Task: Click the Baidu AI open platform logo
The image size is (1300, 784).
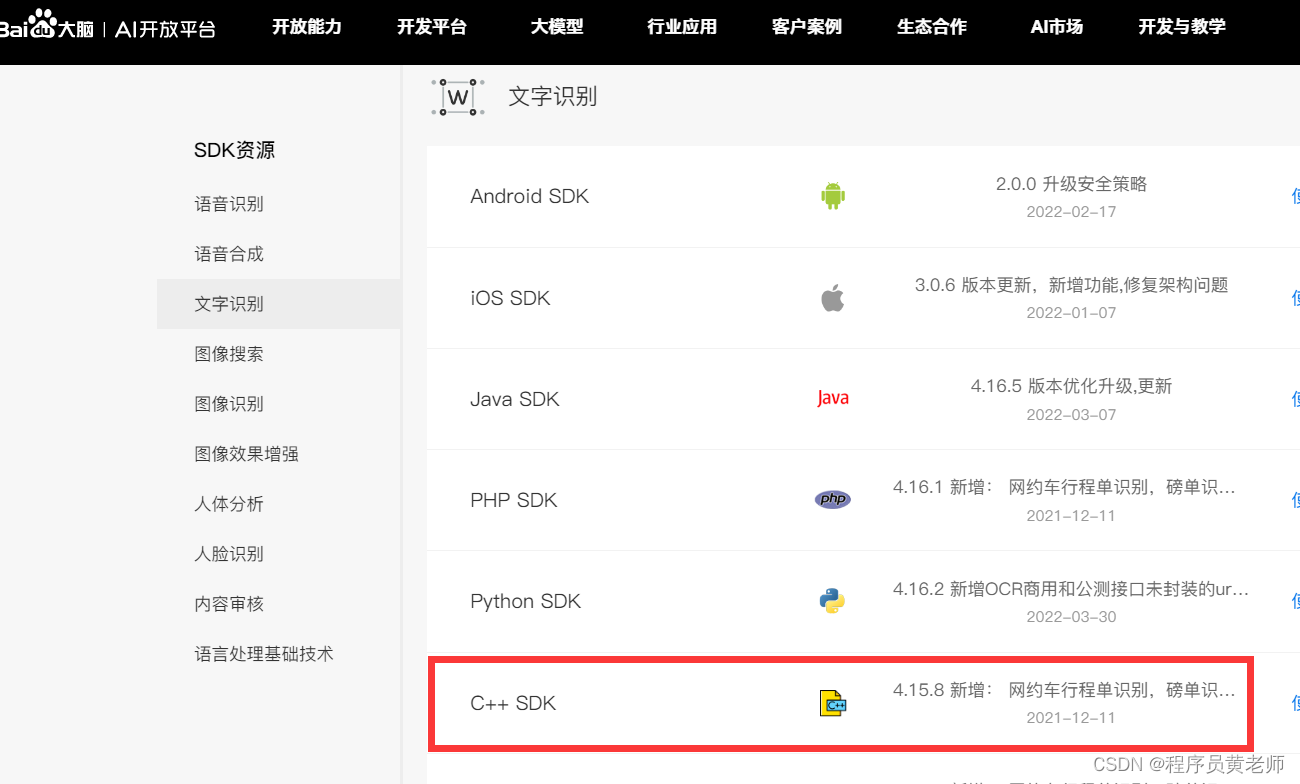Action: click(108, 25)
